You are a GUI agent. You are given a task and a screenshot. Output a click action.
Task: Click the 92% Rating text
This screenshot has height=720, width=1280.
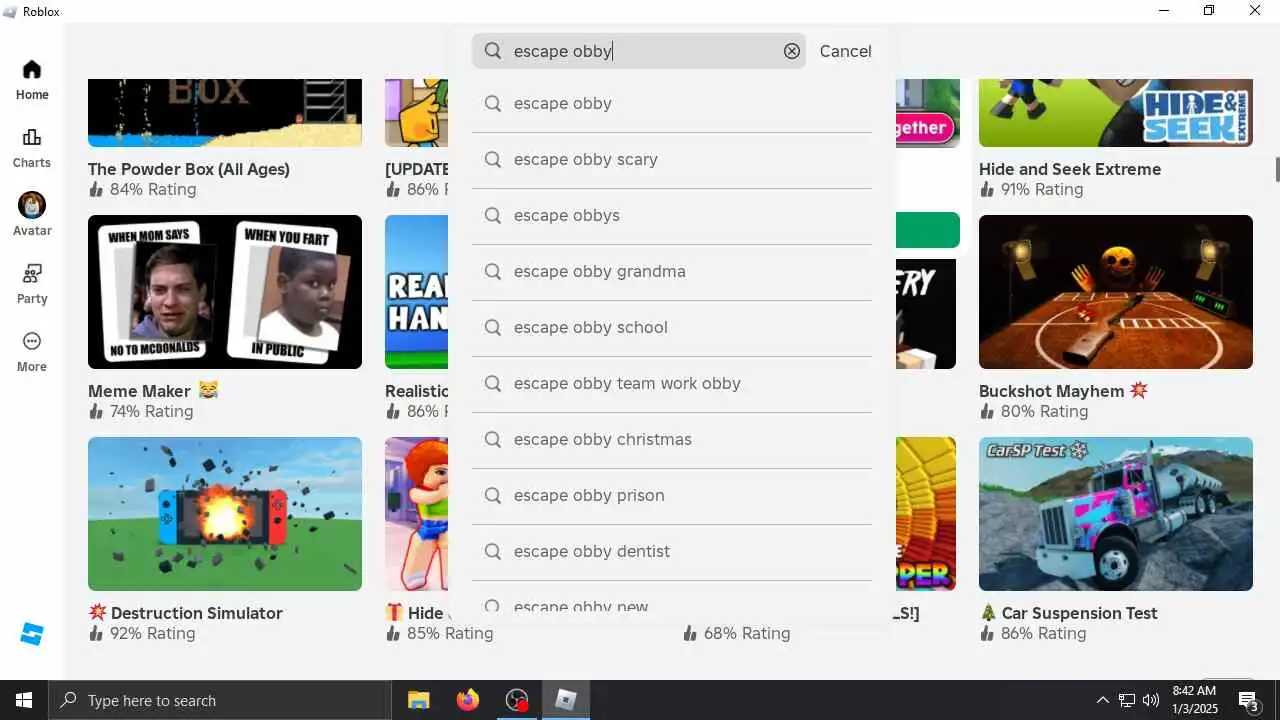pyautogui.click(x=152, y=633)
